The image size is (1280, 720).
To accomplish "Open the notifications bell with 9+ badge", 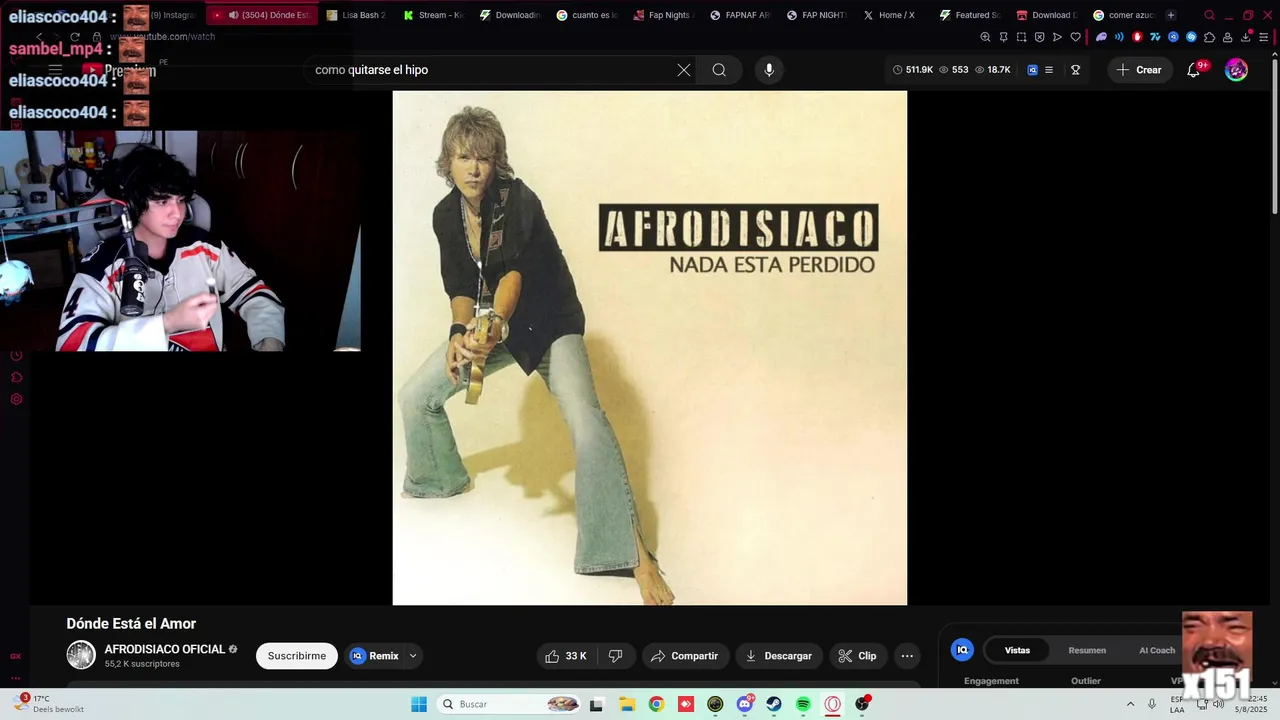I will (x=1195, y=70).
